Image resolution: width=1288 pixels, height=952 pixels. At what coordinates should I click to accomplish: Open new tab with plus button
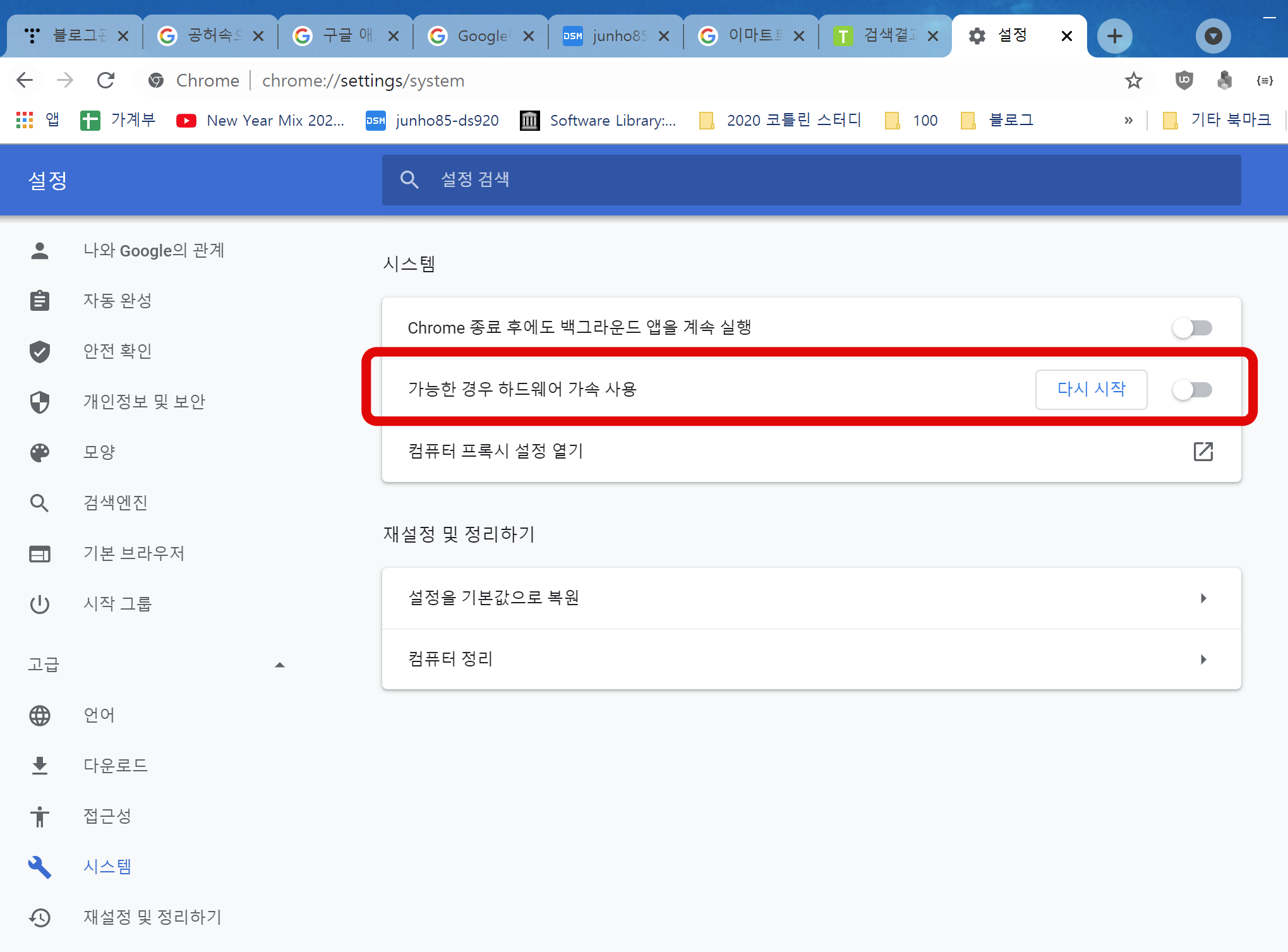click(1114, 36)
